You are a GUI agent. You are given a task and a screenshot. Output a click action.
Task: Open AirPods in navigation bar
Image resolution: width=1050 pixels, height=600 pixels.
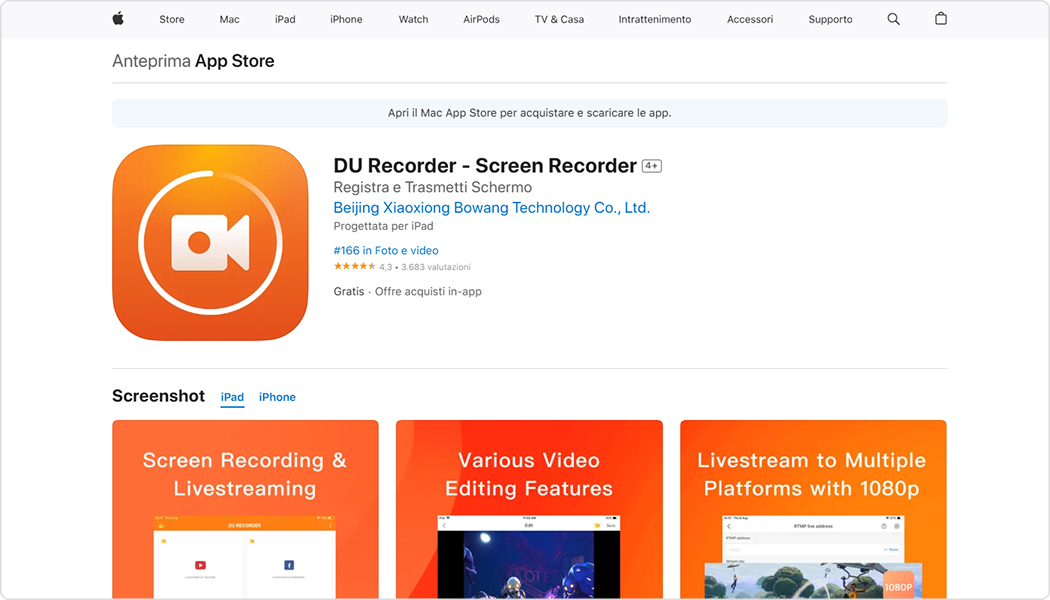(x=481, y=19)
